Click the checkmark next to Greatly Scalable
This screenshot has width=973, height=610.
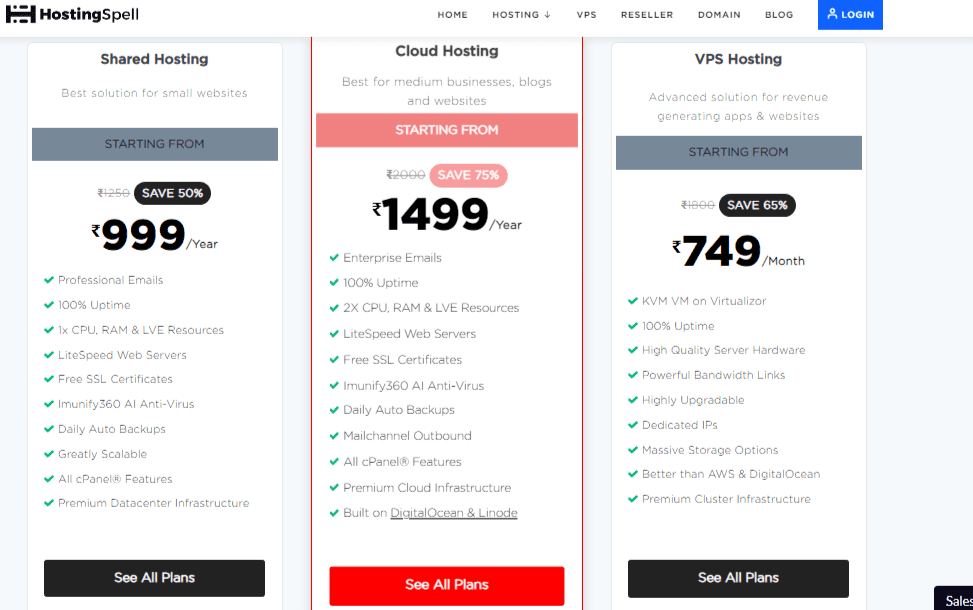[x=49, y=454]
